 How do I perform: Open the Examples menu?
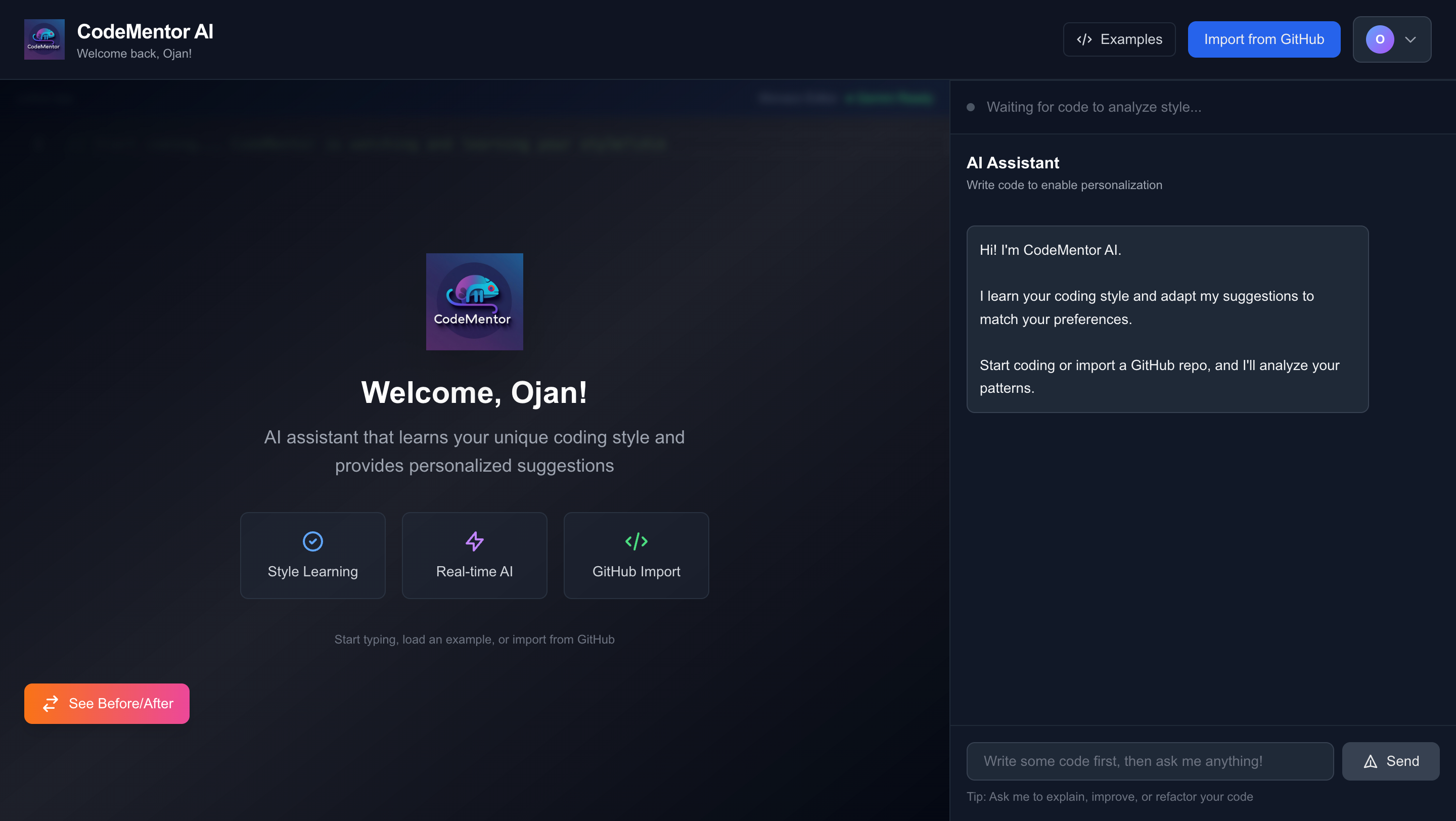(1119, 39)
